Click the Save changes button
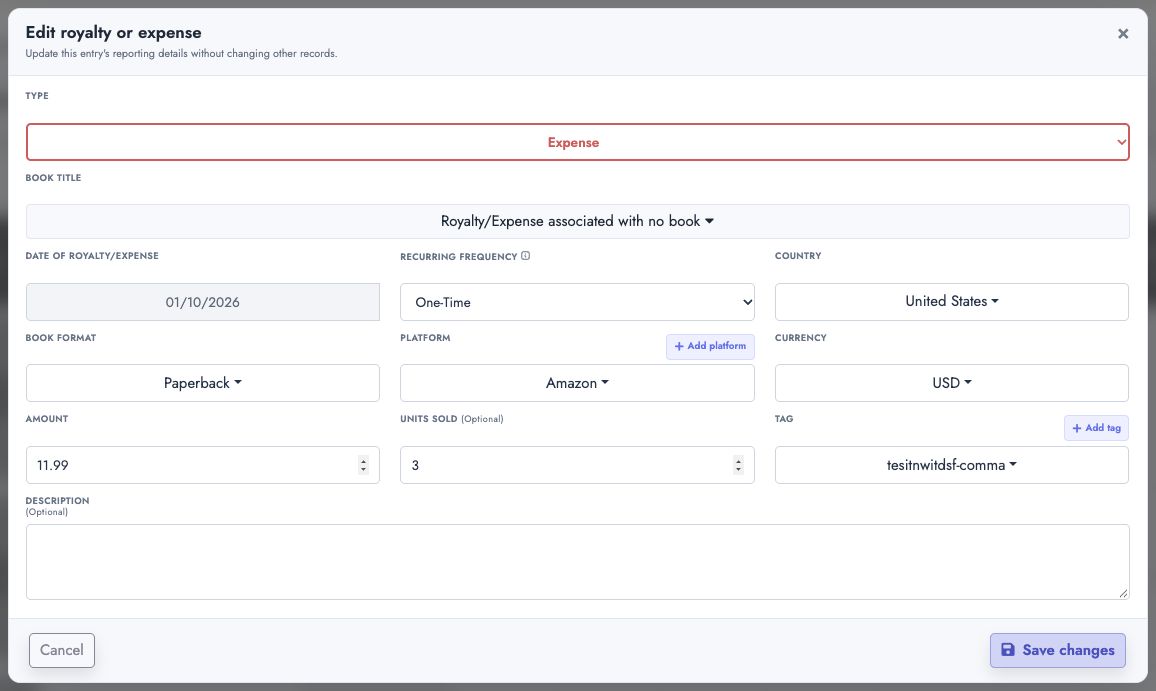This screenshot has height=691, width=1156. coord(1057,650)
